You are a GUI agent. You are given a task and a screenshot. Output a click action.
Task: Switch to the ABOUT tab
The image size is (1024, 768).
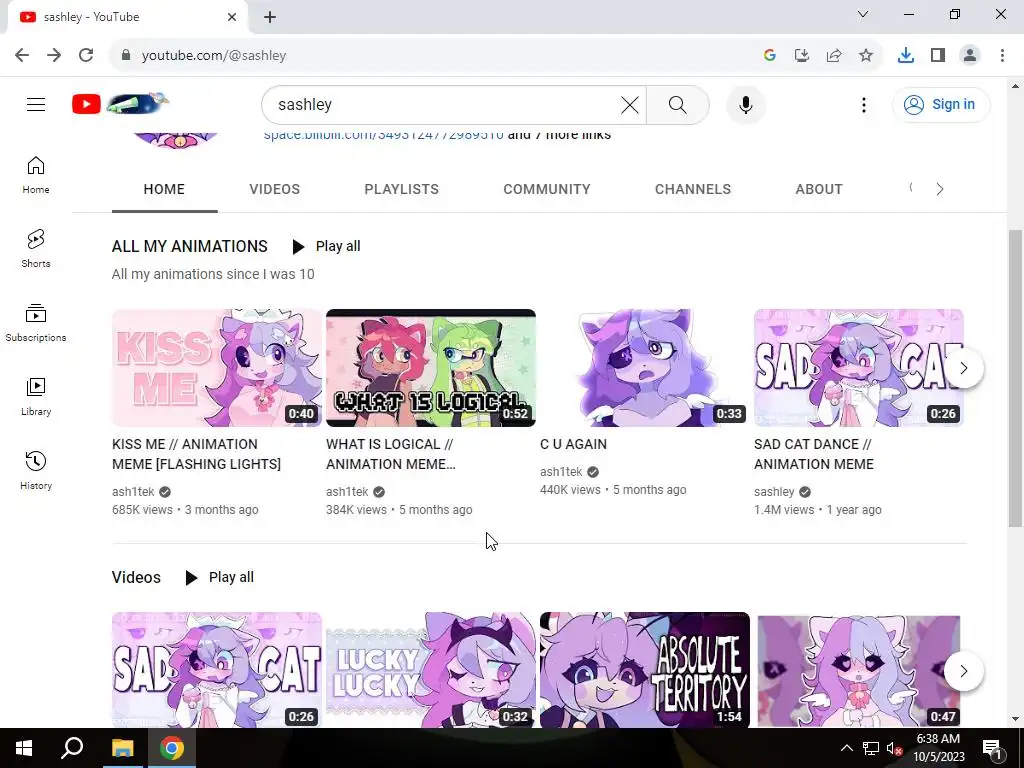819,189
